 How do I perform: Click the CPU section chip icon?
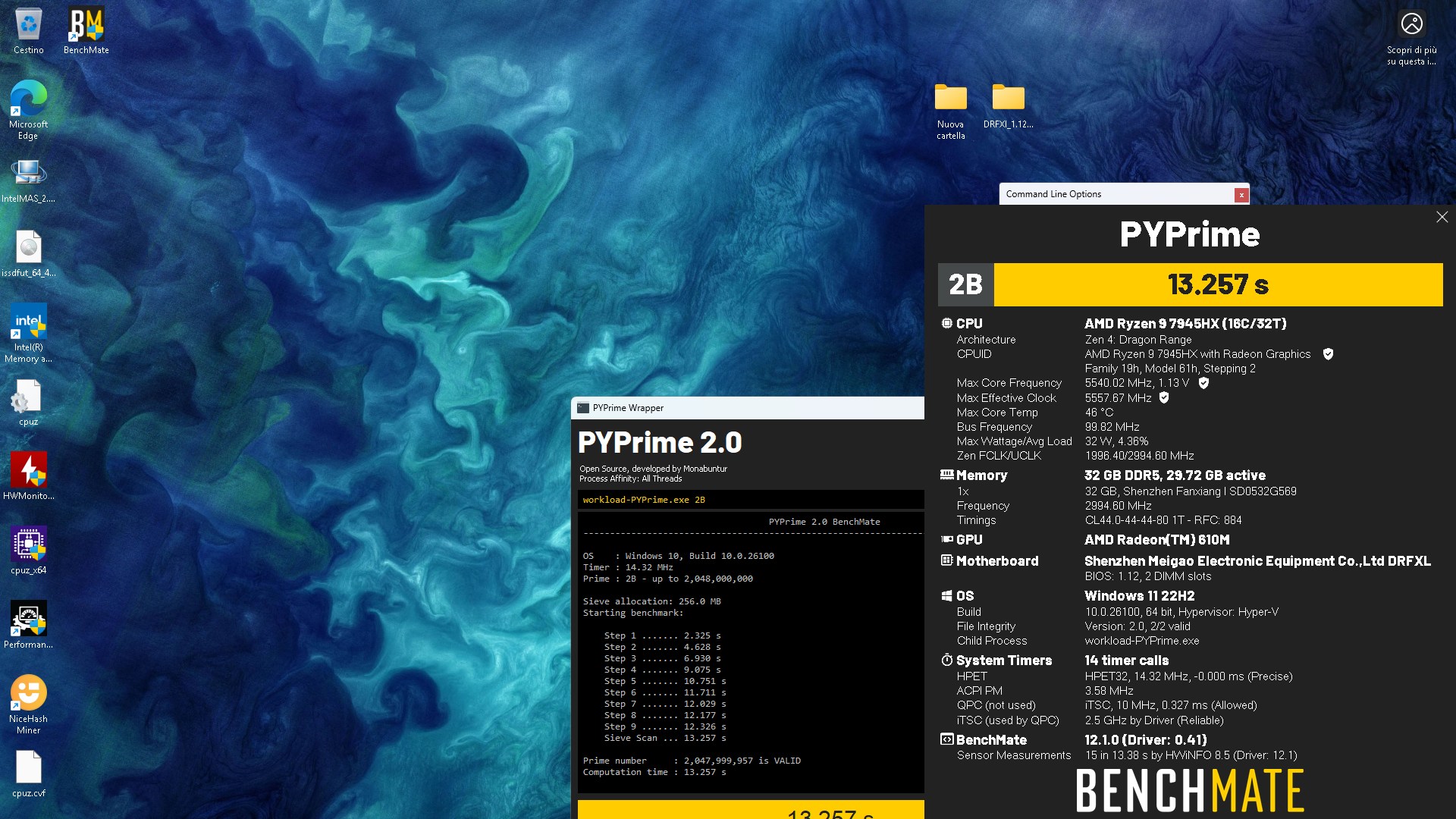coord(946,323)
